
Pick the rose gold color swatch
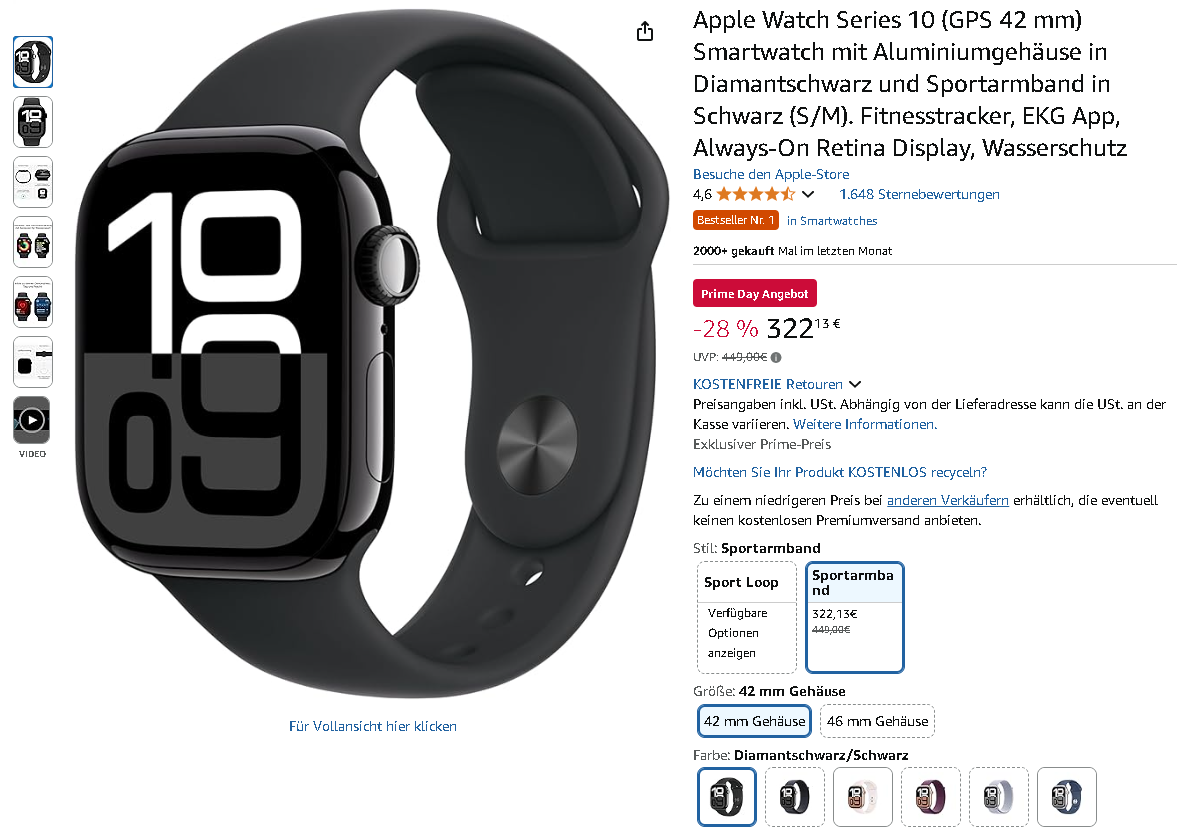coord(862,796)
